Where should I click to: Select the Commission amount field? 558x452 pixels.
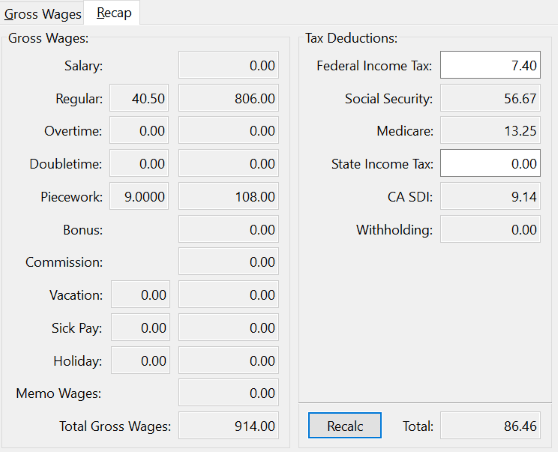228,262
